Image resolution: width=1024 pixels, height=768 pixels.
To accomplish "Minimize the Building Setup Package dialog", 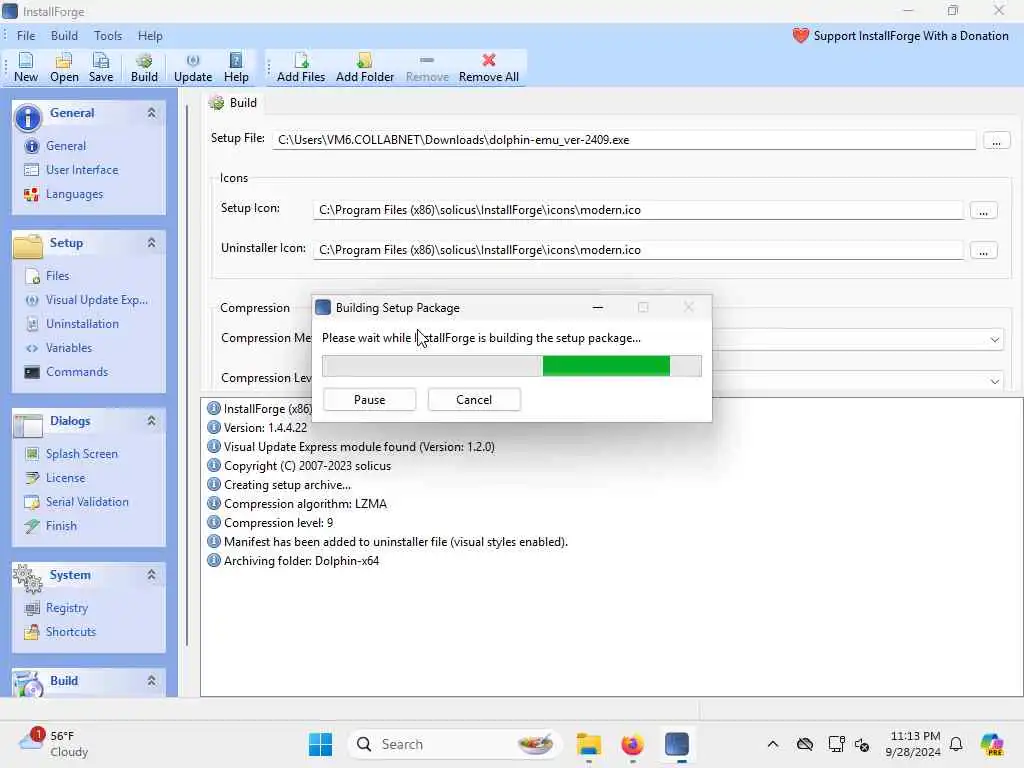I will (598, 308).
